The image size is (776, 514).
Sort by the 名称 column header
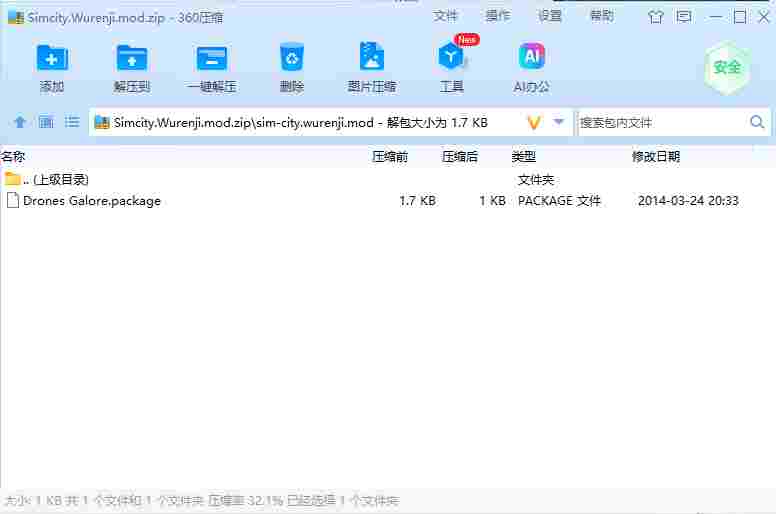13,157
